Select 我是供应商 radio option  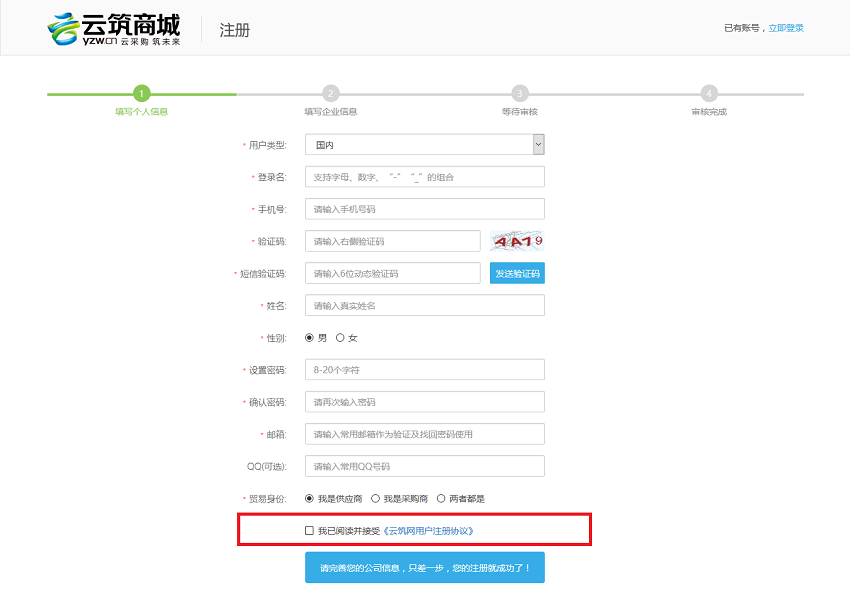pos(310,498)
